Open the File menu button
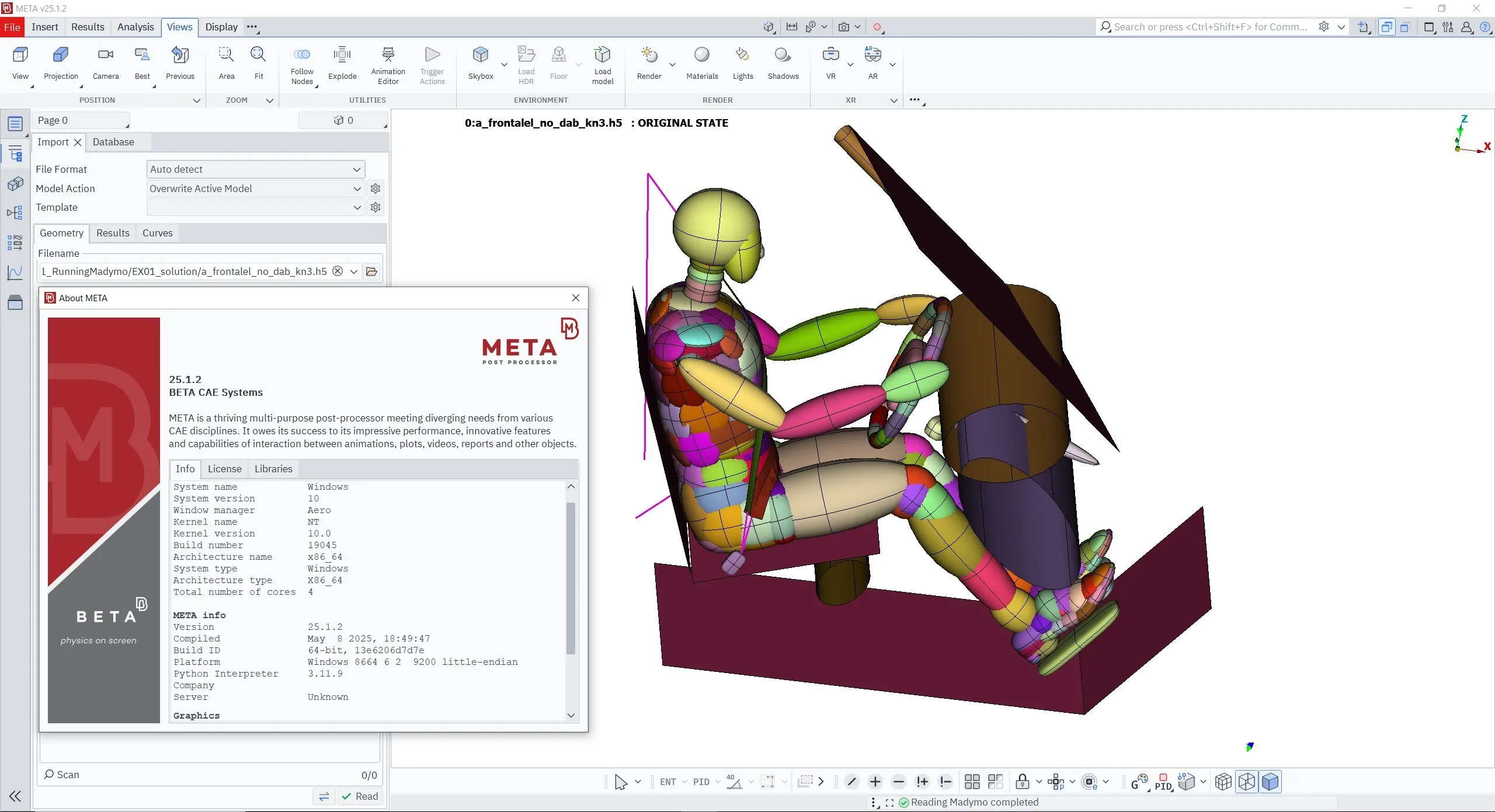 point(12,27)
